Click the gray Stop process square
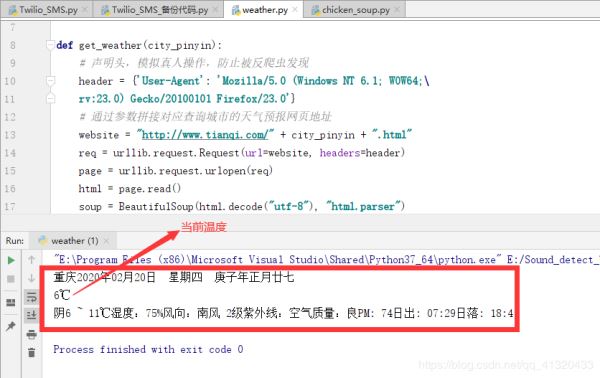Viewport: 600px width, 378px height. tap(11, 279)
